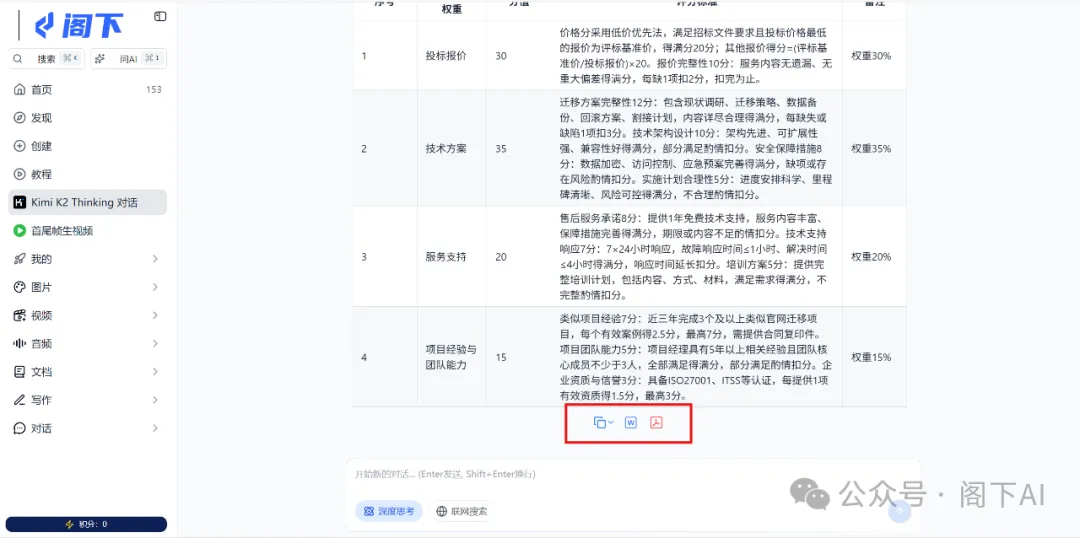Send the message with the arrow button
The width and height of the screenshot is (1080, 538).
(x=899, y=511)
